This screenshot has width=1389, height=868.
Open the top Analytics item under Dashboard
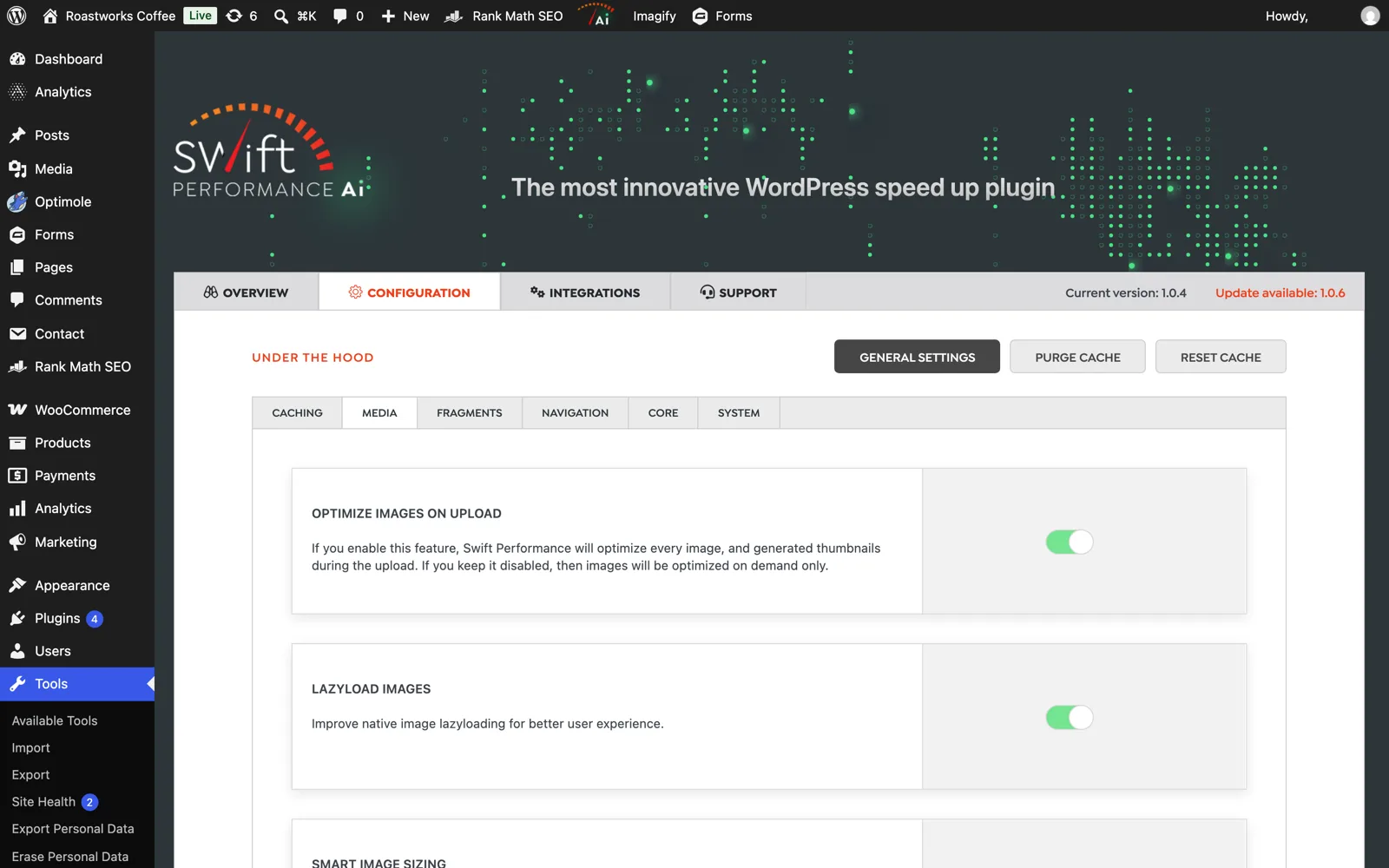77,92
